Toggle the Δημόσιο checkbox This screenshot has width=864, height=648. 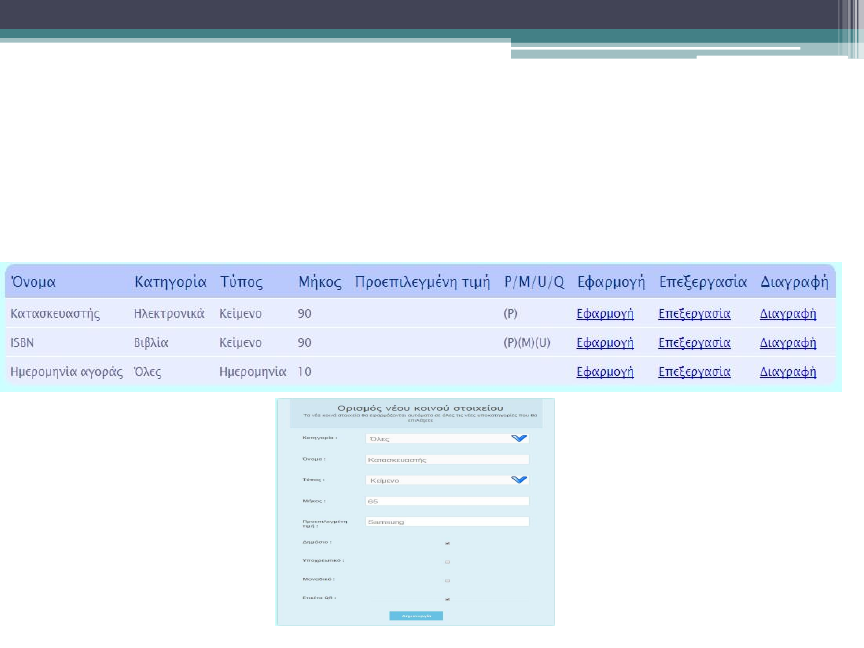447,543
